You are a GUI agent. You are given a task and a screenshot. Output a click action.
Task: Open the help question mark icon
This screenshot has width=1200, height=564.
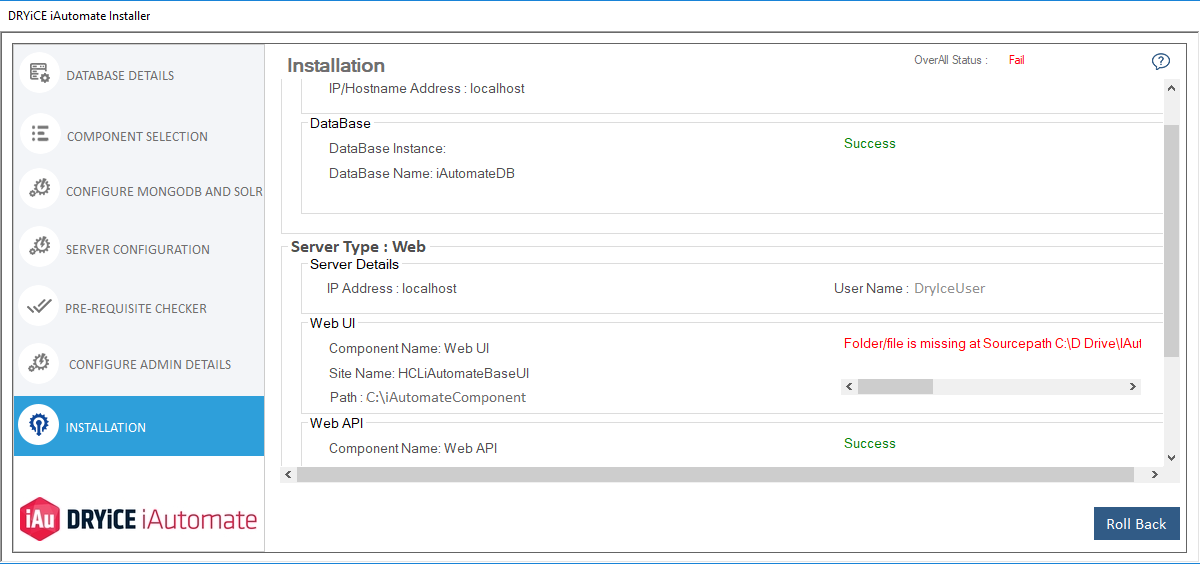tap(1160, 62)
